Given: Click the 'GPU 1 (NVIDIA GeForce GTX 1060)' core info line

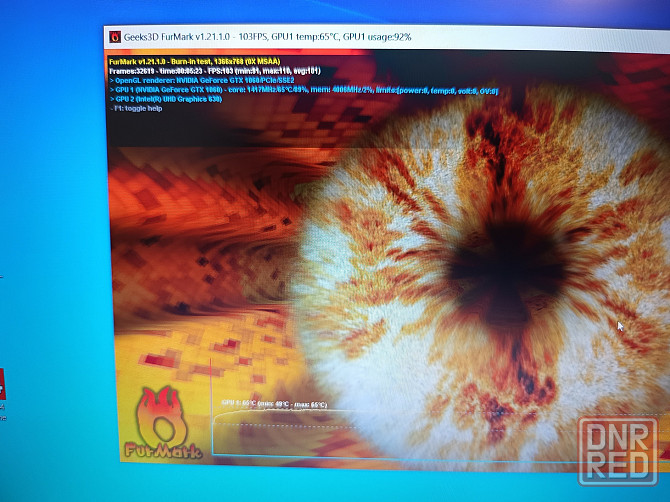Looking at the screenshot, I should 304,90.
